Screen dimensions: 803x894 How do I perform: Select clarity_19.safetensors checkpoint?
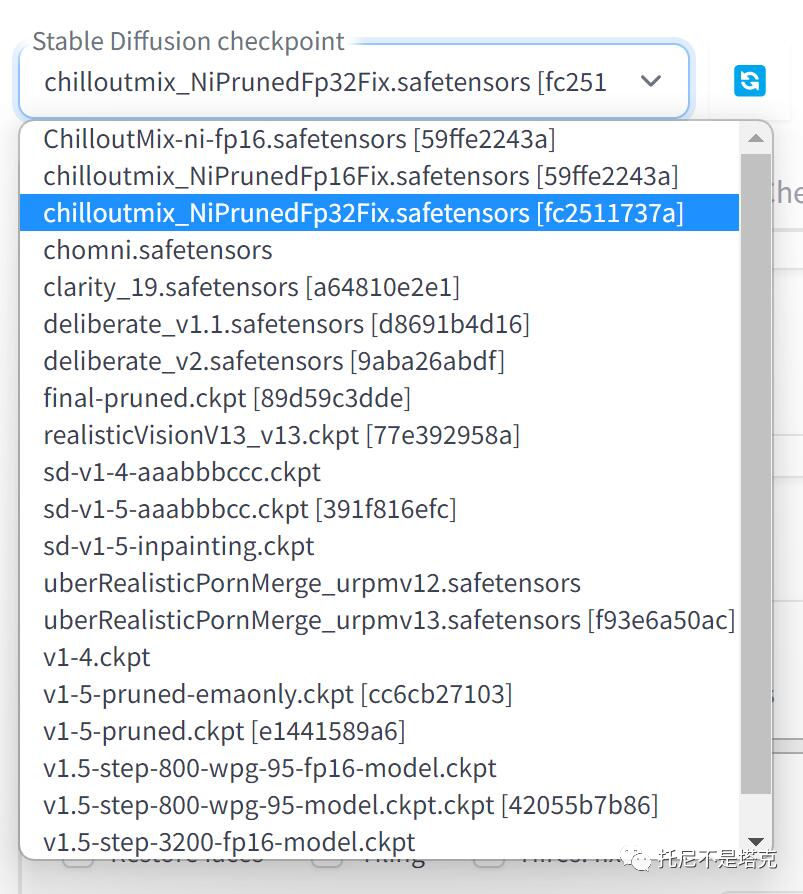pyautogui.click(x=379, y=287)
